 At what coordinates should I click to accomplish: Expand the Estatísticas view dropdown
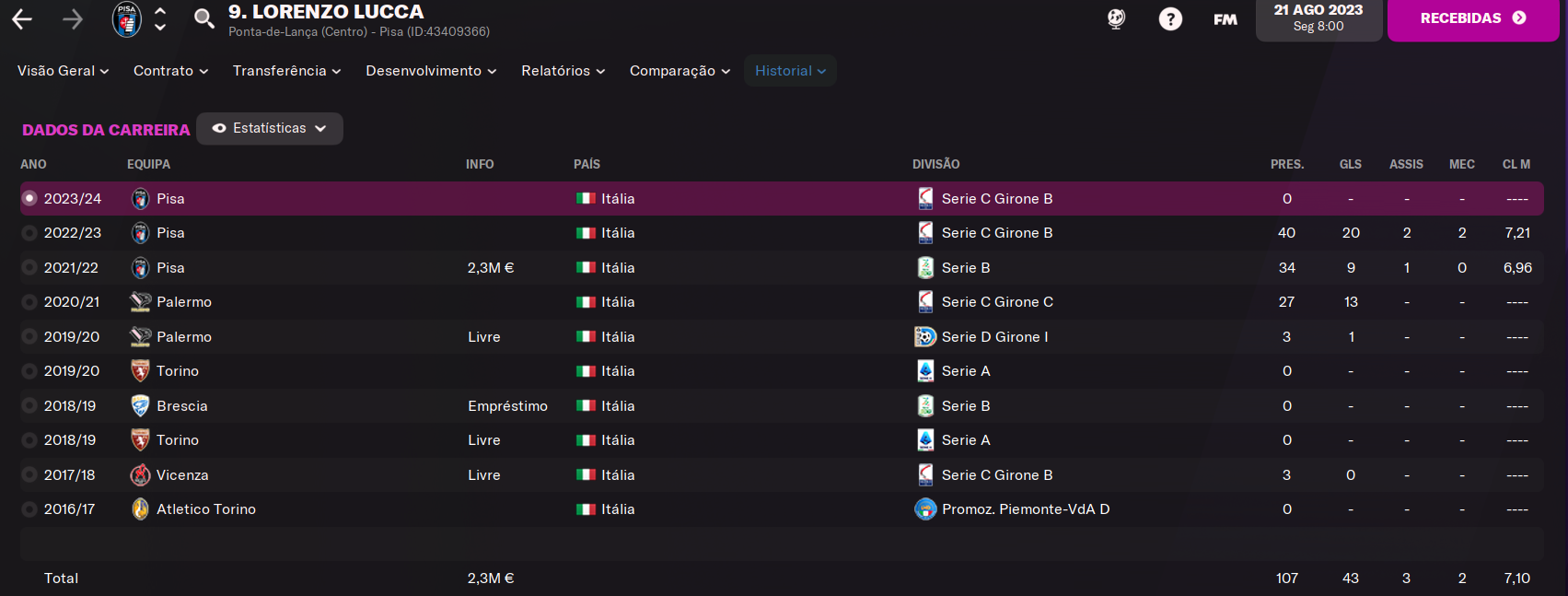[x=270, y=129]
